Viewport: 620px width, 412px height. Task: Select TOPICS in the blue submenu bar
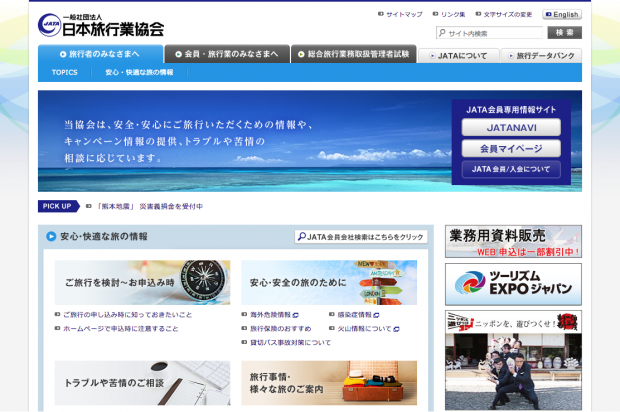64,73
